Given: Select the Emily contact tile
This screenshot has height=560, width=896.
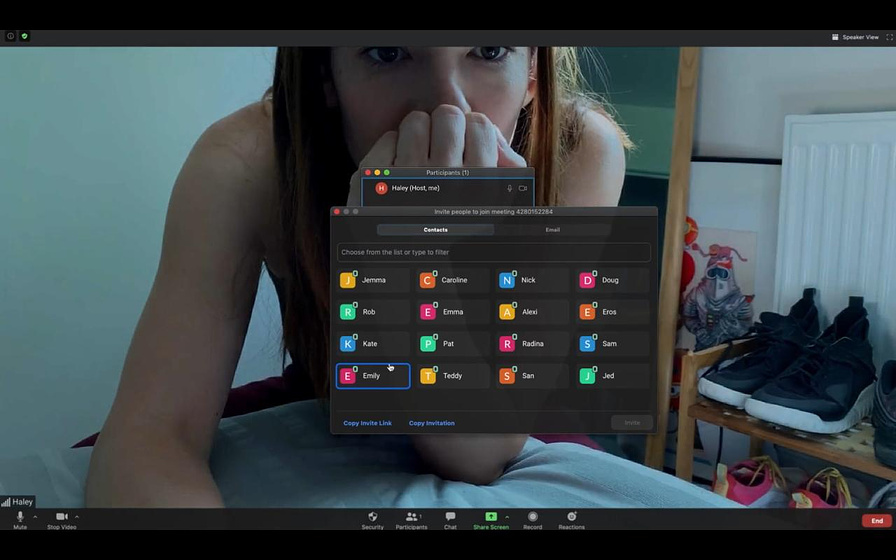Looking at the screenshot, I should tap(373, 376).
